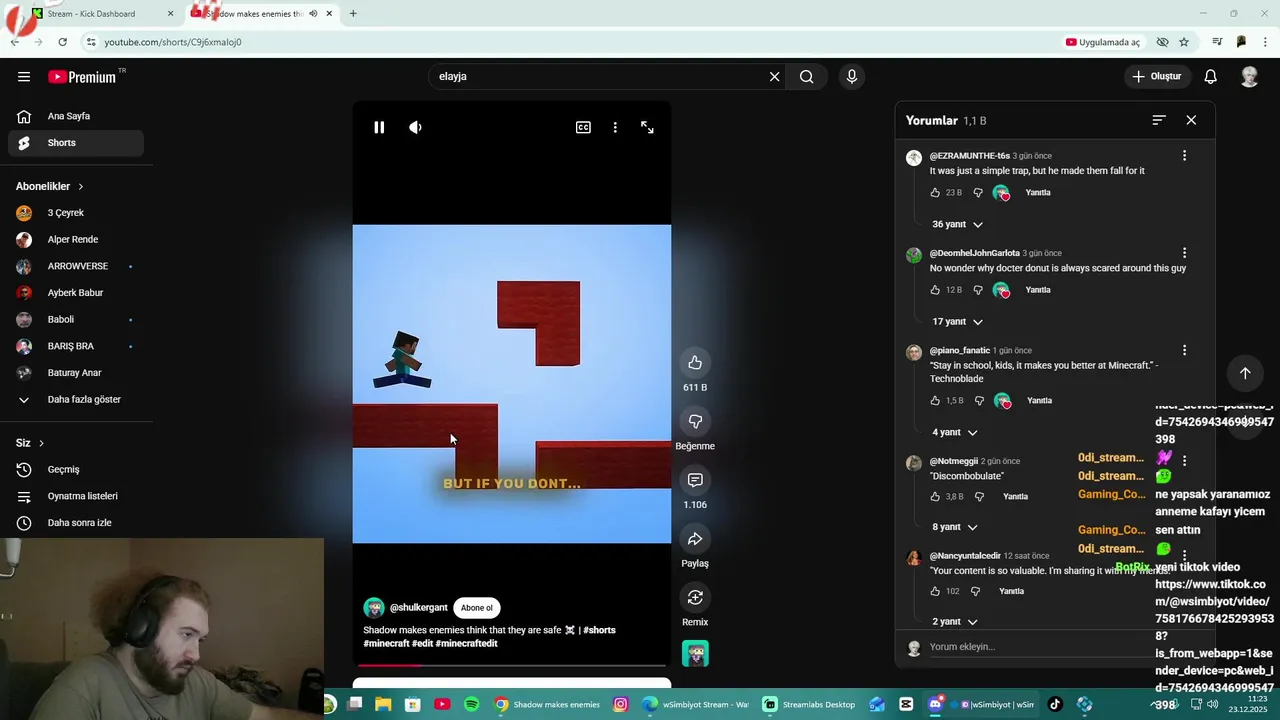This screenshot has width=1280, height=720.
Task: Open Streamlabs Desktop from the taskbar
Action: coord(810,705)
